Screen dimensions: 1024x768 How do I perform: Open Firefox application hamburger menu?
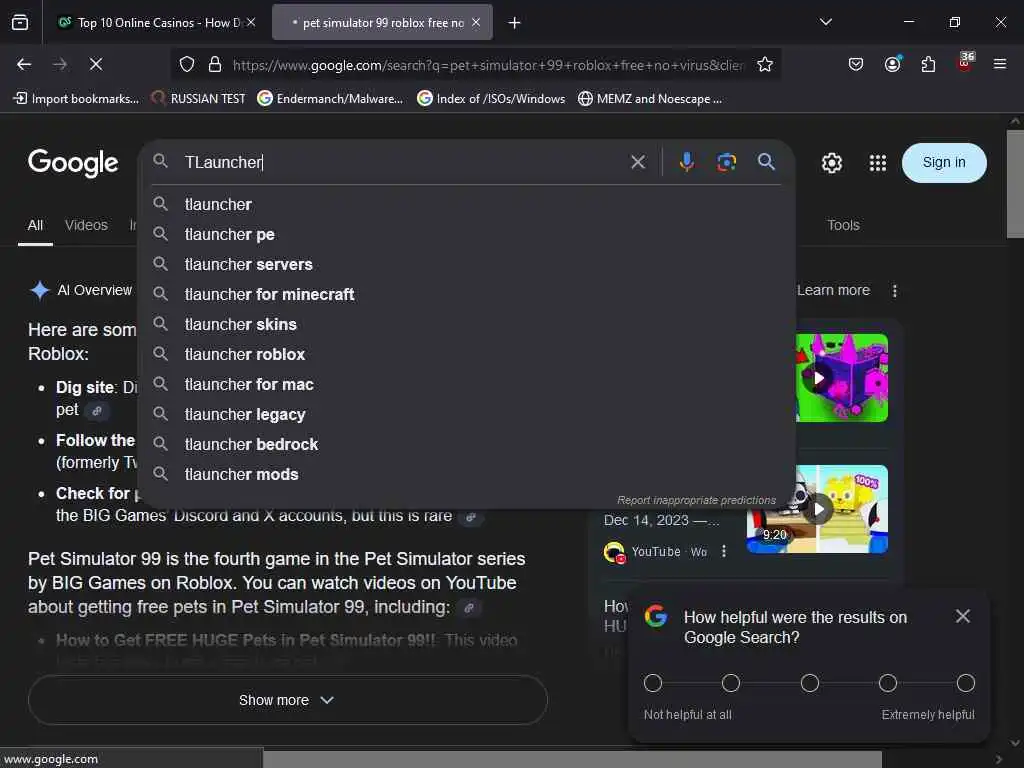tap(1000, 64)
